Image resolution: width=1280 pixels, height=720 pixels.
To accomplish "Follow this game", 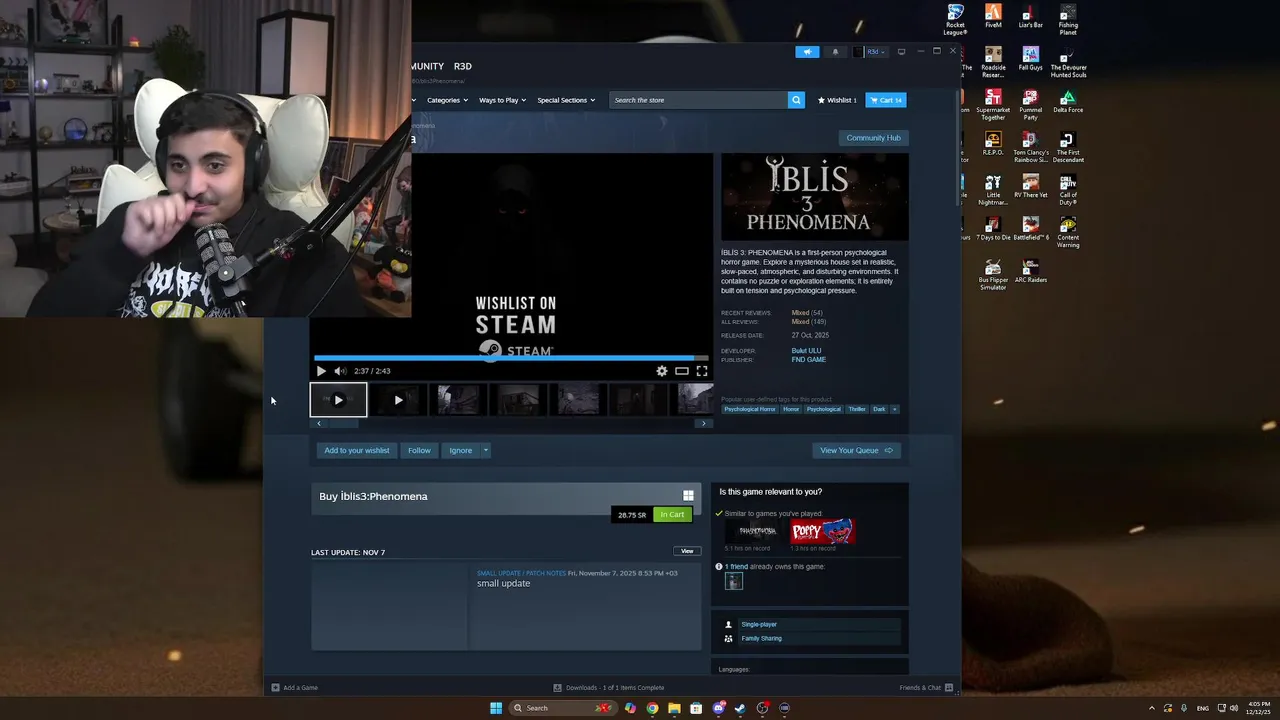I will coord(419,450).
